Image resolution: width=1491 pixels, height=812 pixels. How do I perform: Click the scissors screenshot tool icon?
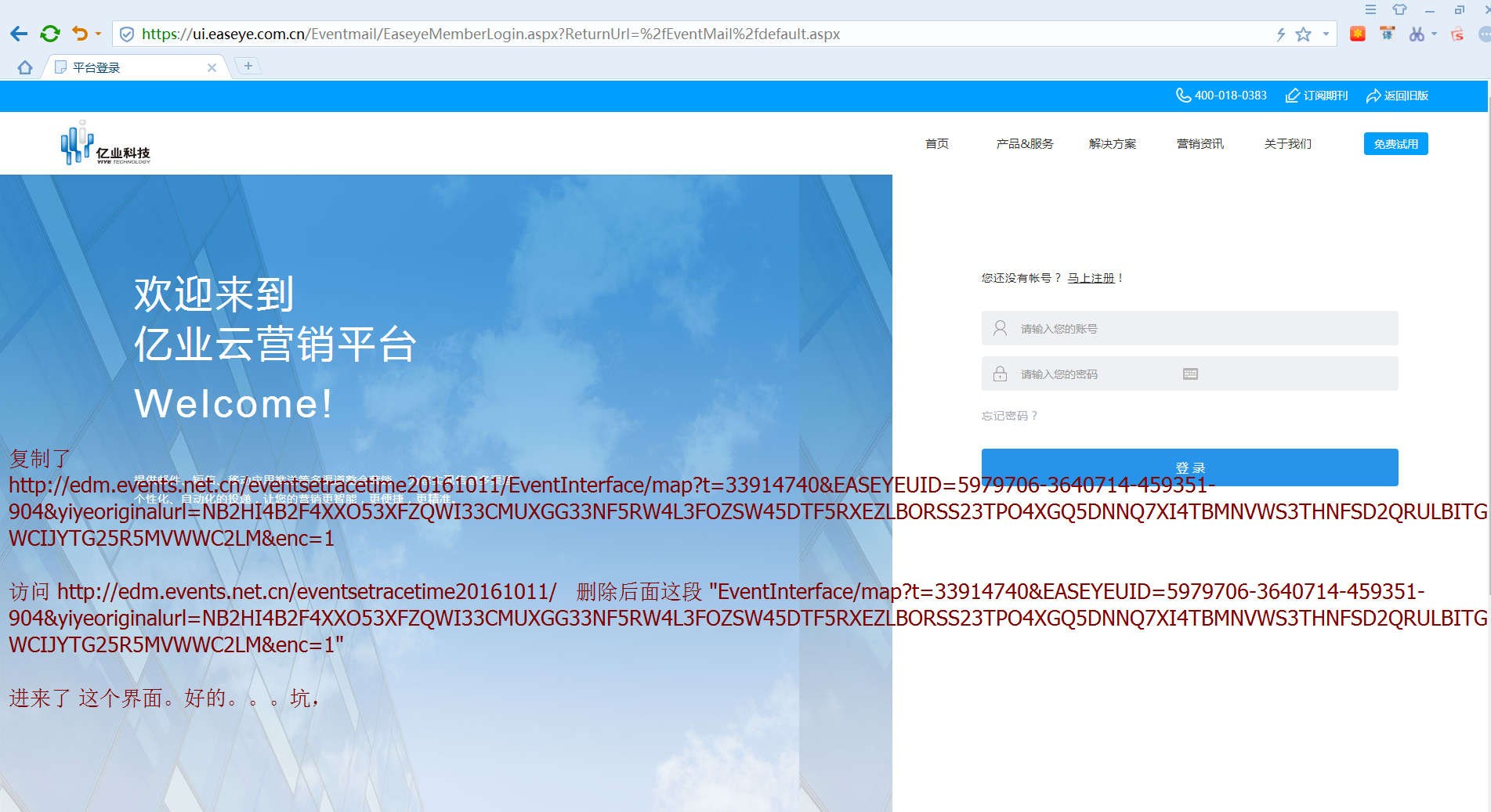coord(1417,34)
